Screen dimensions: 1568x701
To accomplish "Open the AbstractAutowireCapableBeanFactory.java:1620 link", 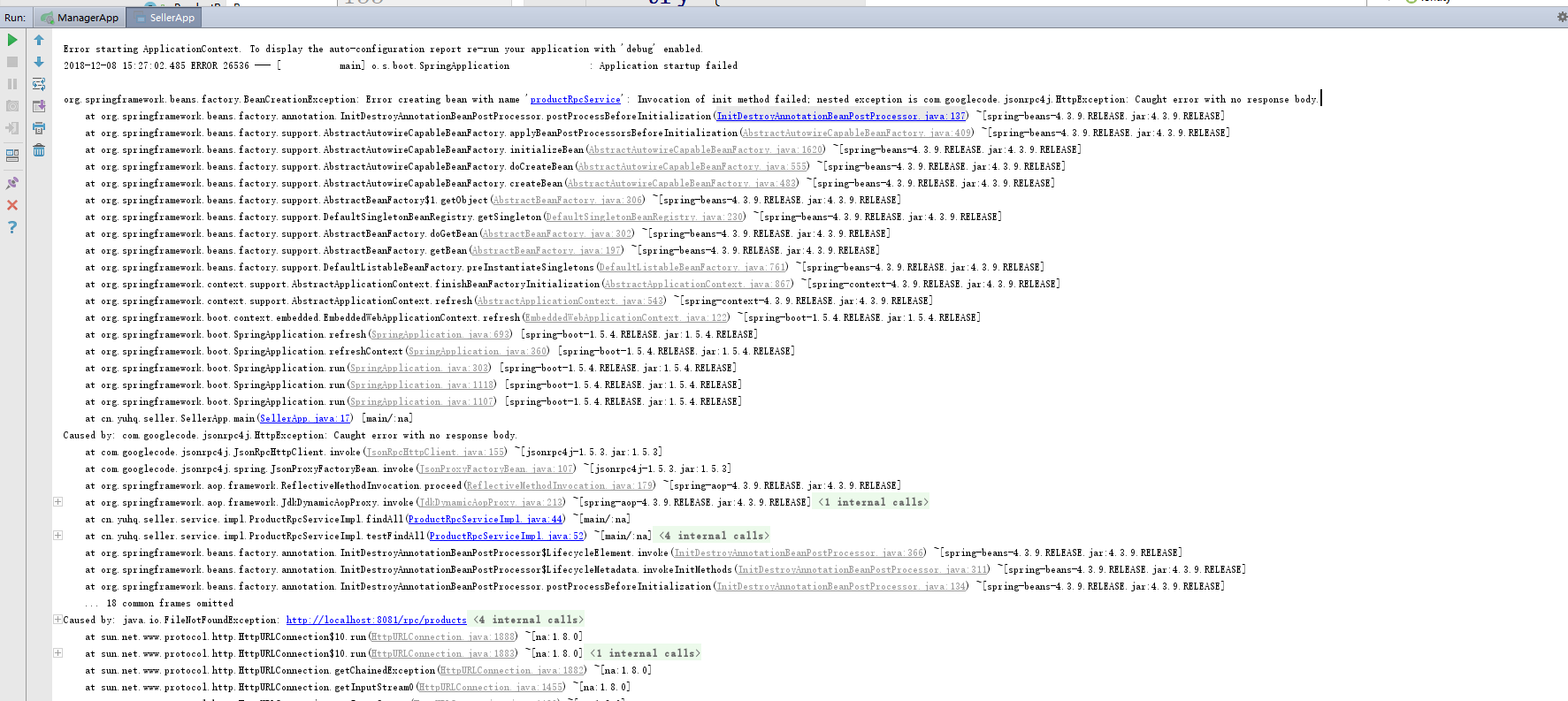I will [706, 150].
